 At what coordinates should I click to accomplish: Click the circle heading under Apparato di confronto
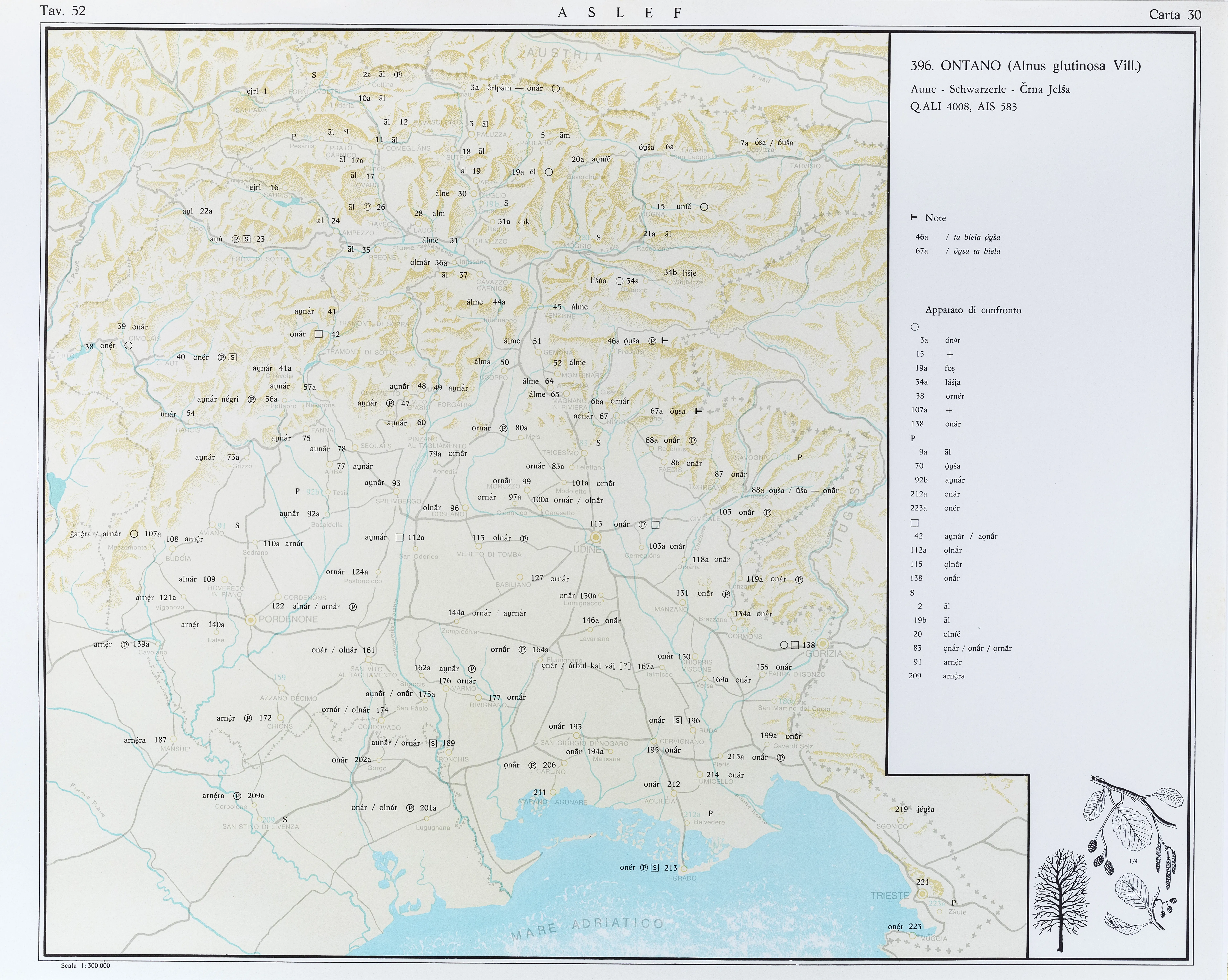(915, 327)
